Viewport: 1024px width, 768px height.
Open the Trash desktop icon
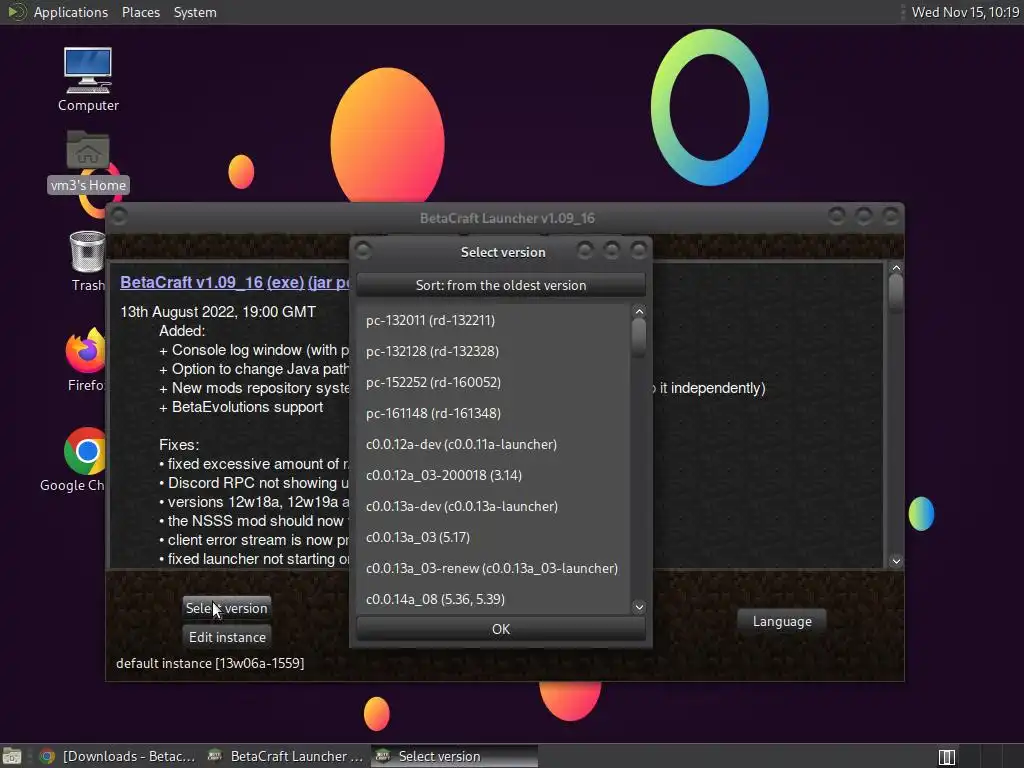pyautogui.click(x=88, y=261)
